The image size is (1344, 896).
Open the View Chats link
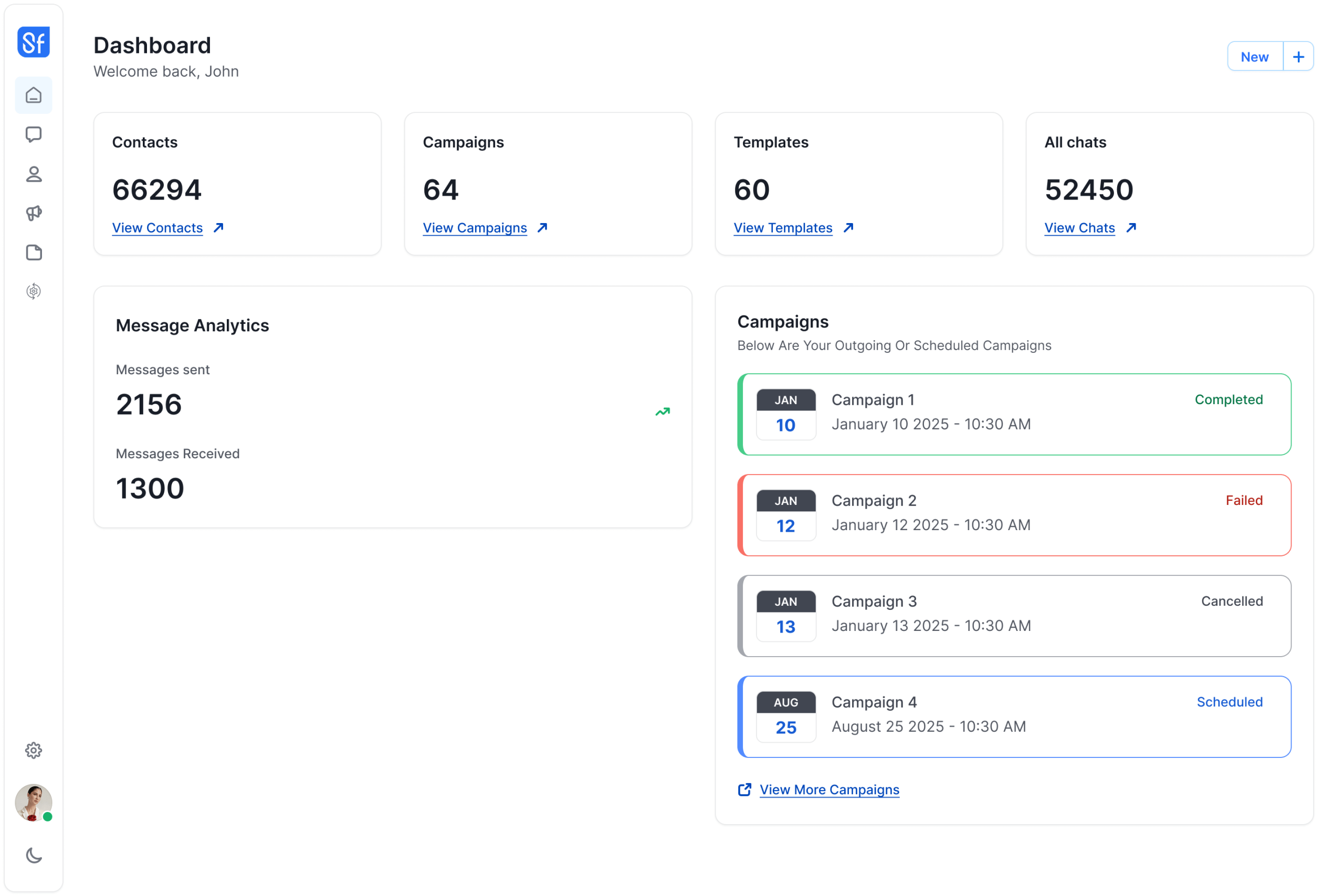pos(1080,227)
